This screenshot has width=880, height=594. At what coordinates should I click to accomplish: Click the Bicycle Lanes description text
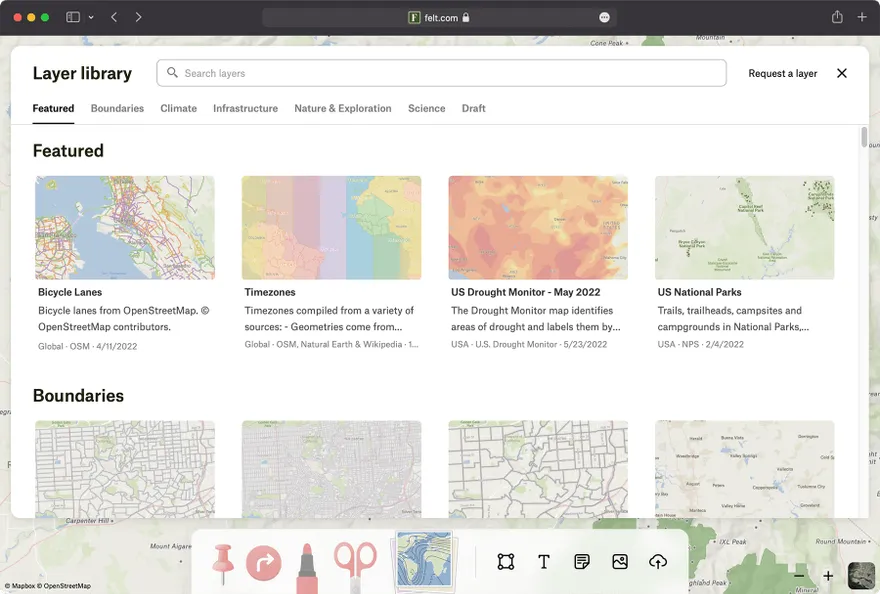pyautogui.click(x=123, y=318)
